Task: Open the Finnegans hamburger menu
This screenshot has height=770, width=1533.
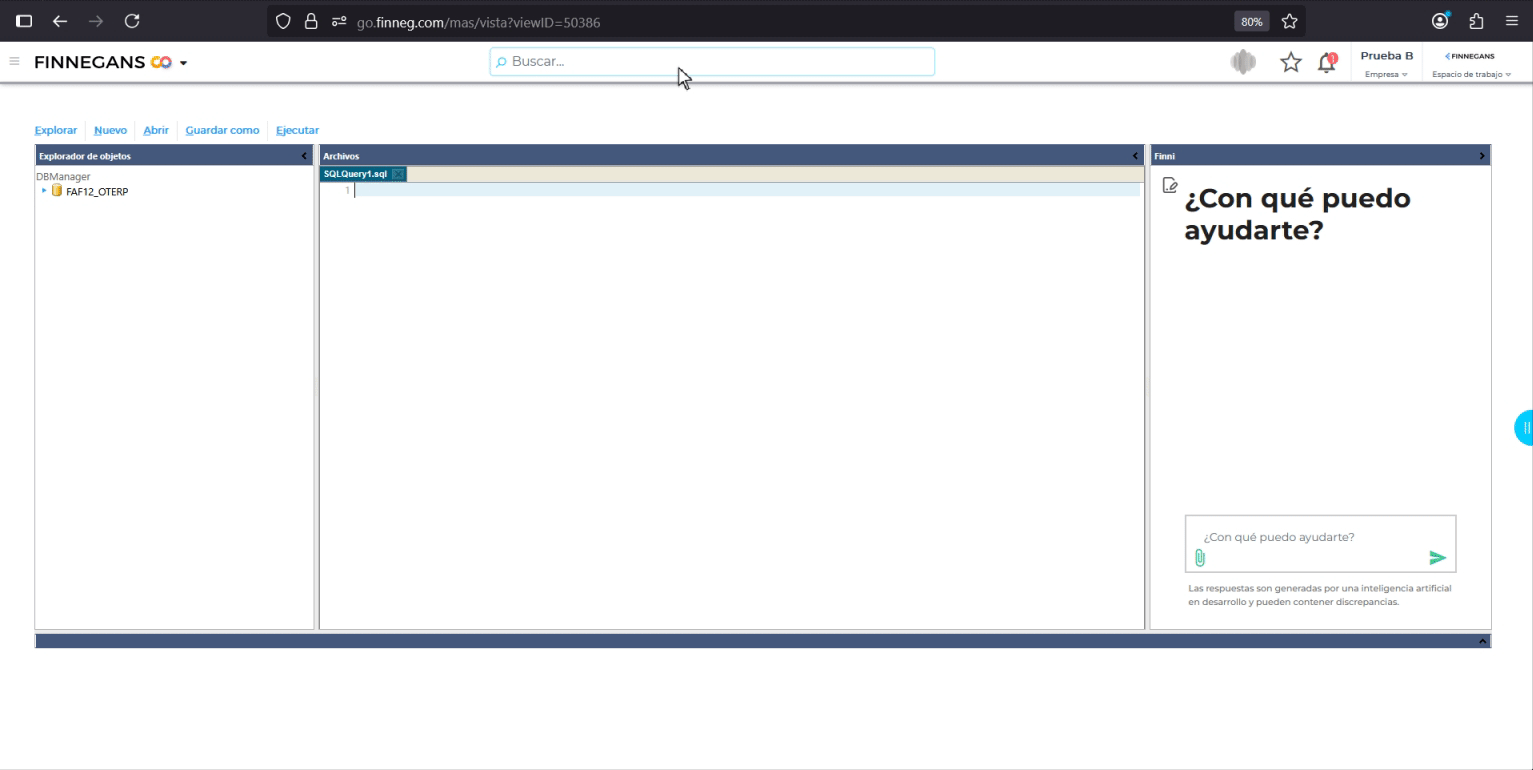Action: (x=14, y=62)
